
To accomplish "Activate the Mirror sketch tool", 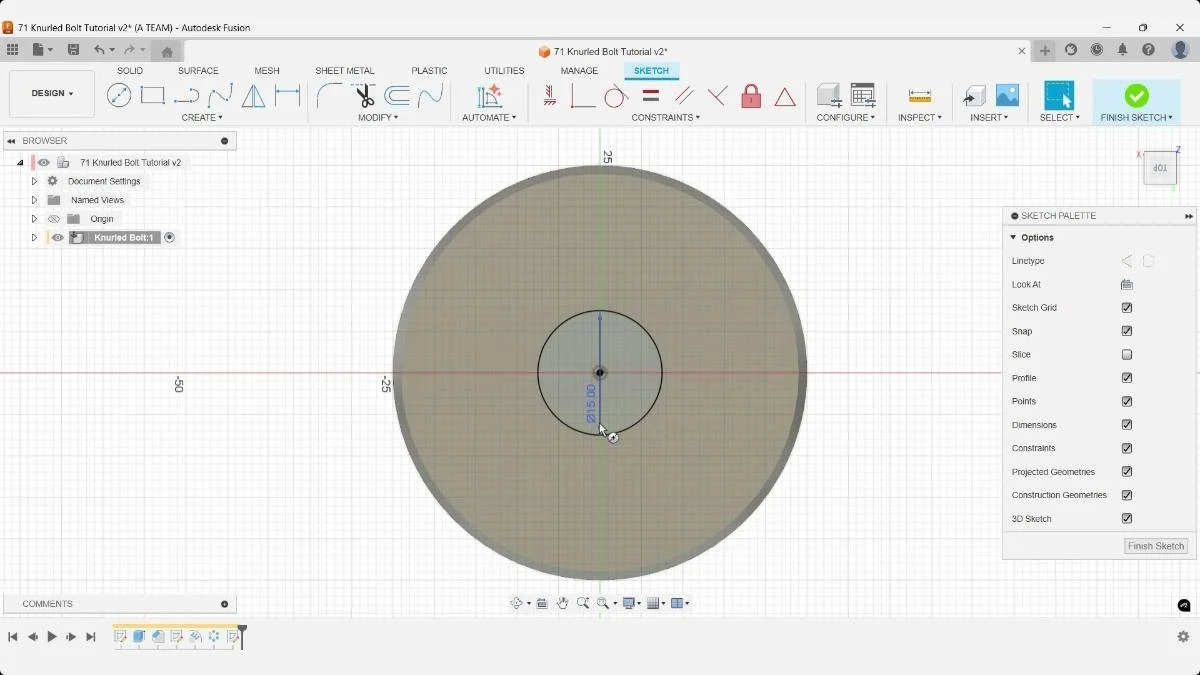I will pyautogui.click(x=254, y=96).
